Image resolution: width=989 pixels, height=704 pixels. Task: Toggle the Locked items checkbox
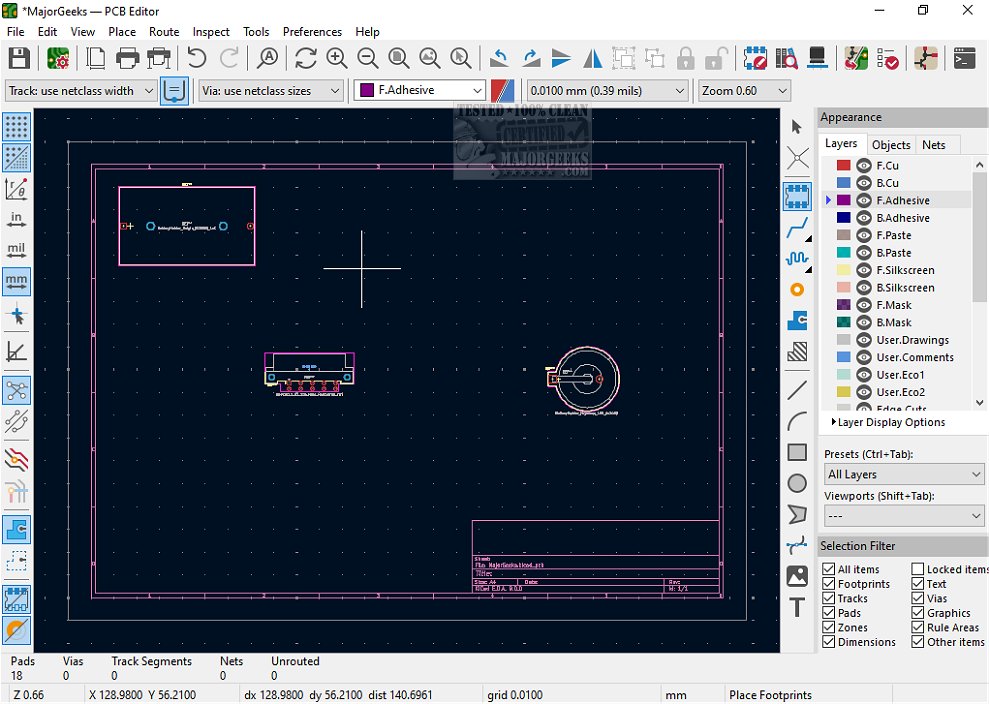(x=917, y=569)
